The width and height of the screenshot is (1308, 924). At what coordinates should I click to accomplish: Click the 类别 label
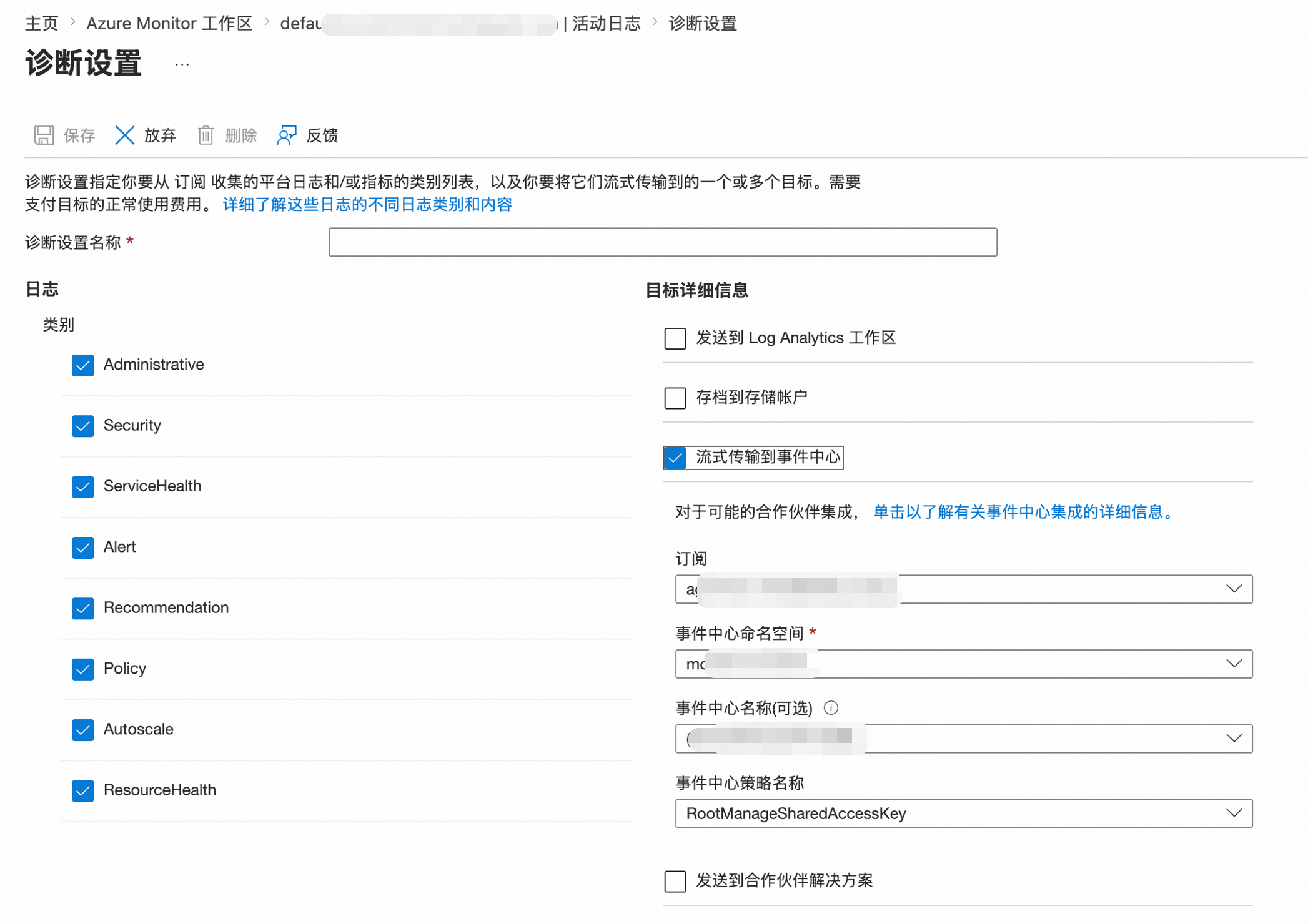[x=59, y=325]
